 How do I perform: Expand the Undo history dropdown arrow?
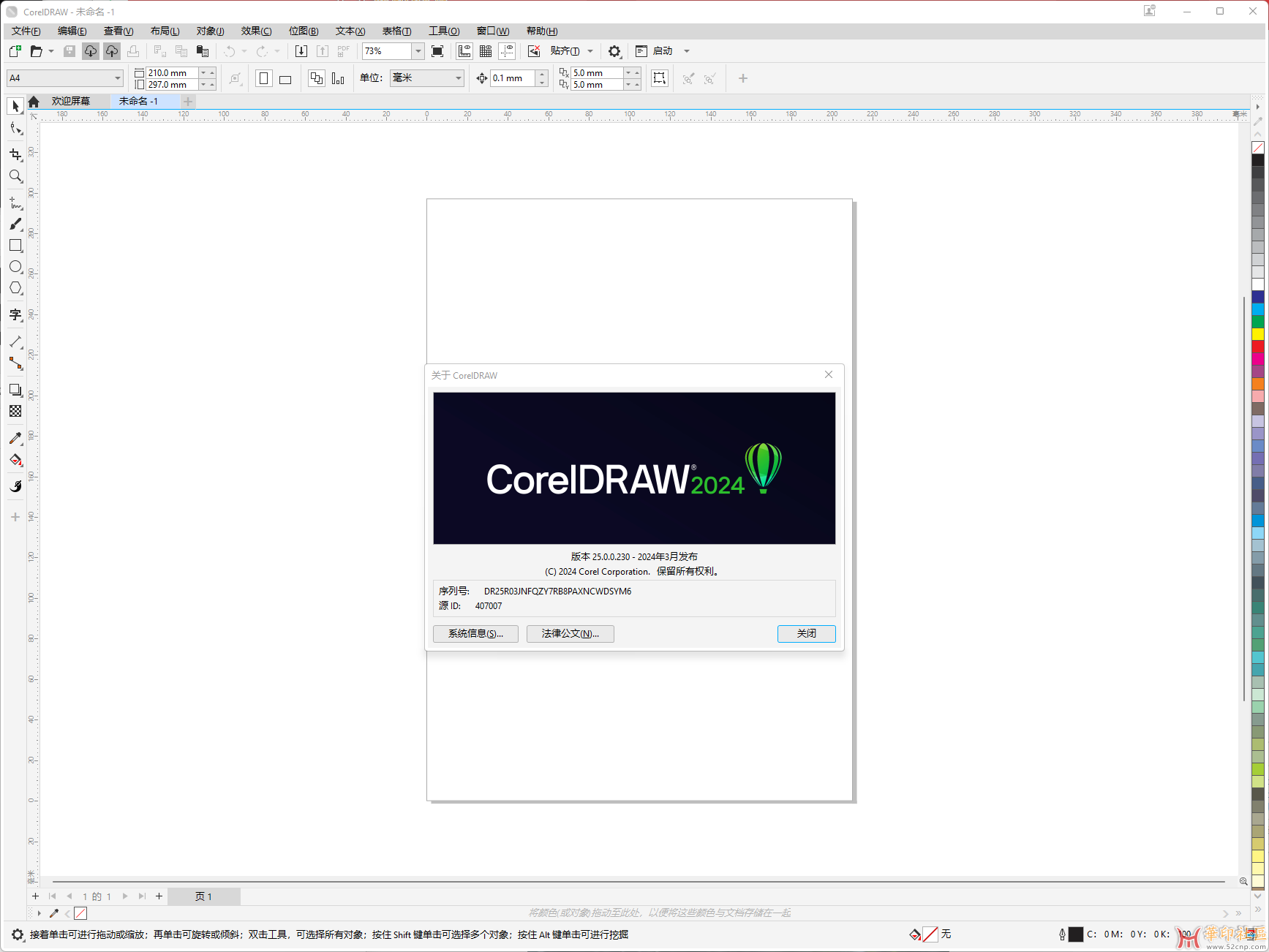pos(244,51)
